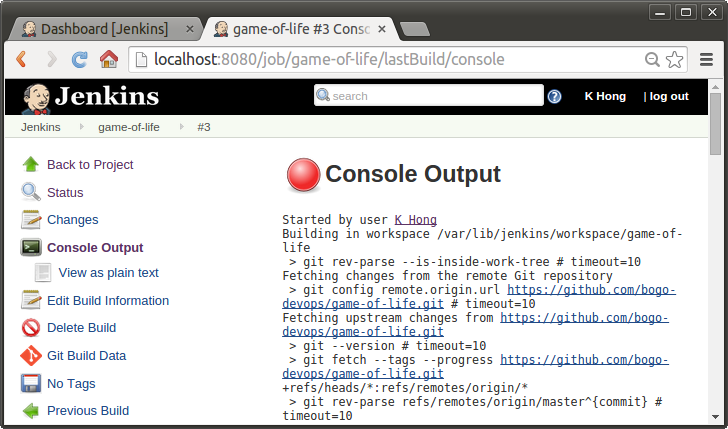The height and width of the screenshot is (429, 728).
Task: Click the Jenkins butler logo
Action: click(x=36, y=99)
